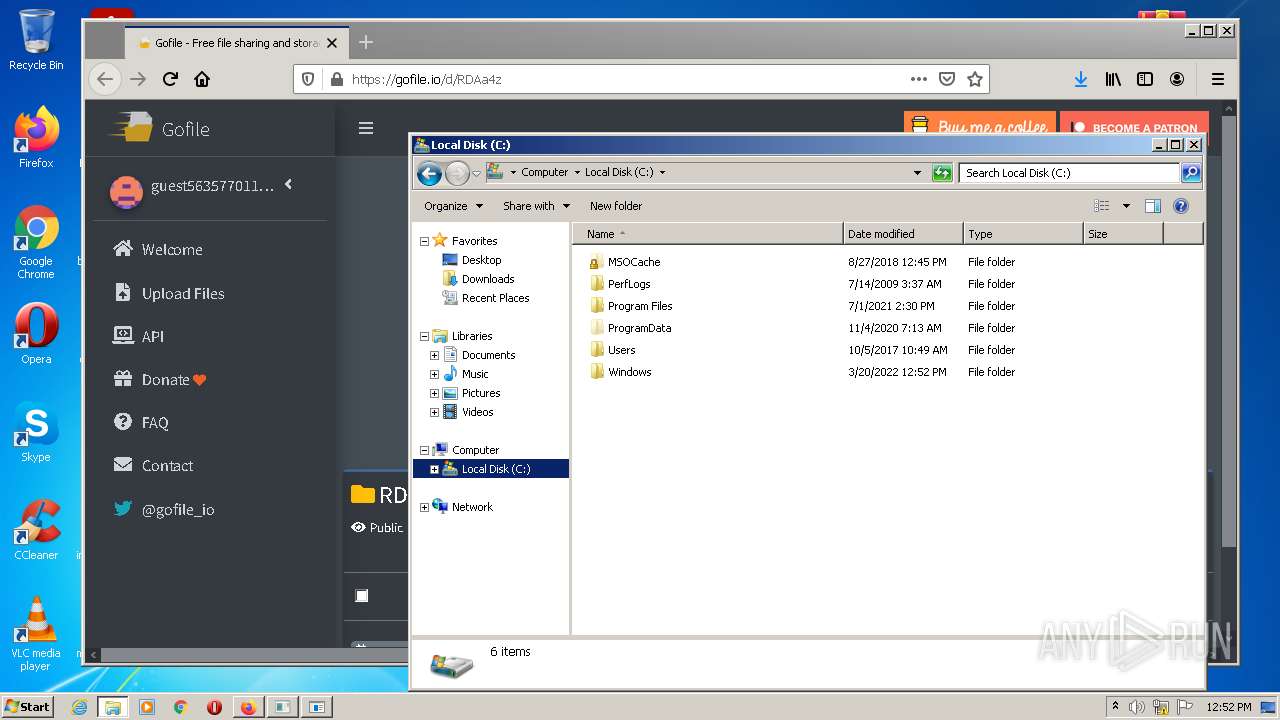Screen dimensions: 1280x720
Task: Open Explorer help via the question mark icon
Action: click(x=1180, y=206)
